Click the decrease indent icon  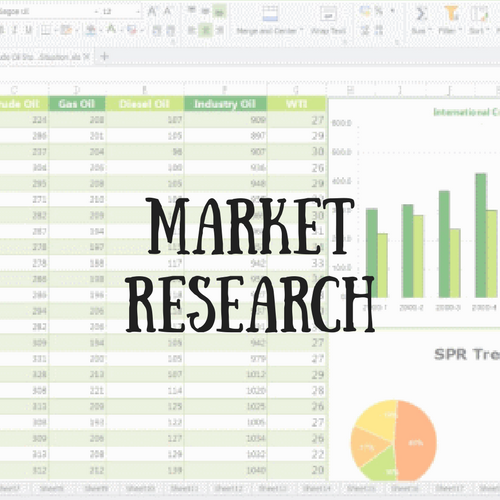coord(157,31)
